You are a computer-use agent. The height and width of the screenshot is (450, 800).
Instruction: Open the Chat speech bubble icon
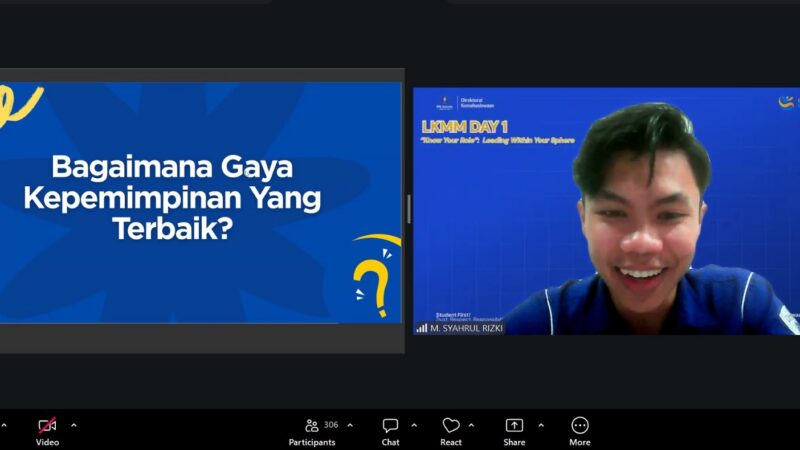click(390, 425)
